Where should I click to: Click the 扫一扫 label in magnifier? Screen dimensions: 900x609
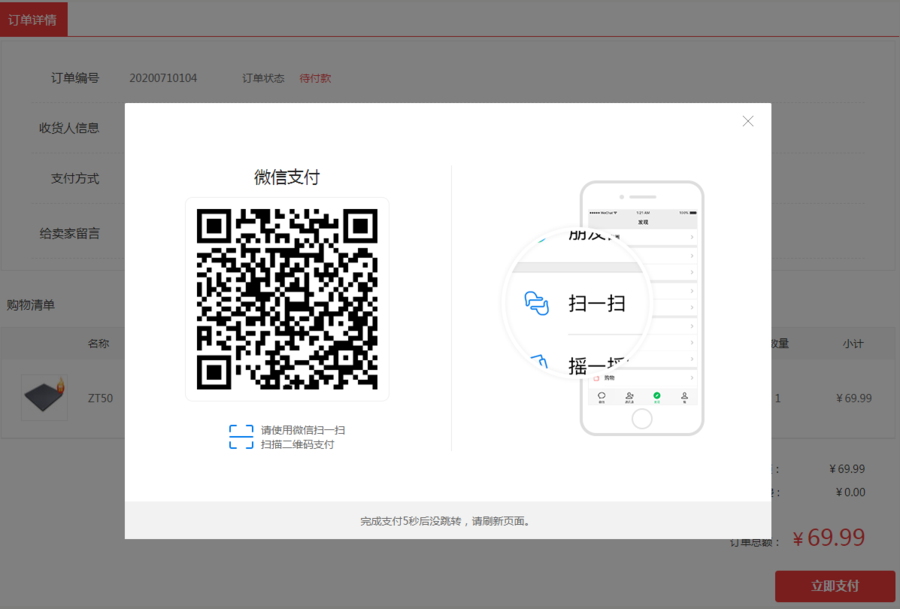[x=597, y=303]
